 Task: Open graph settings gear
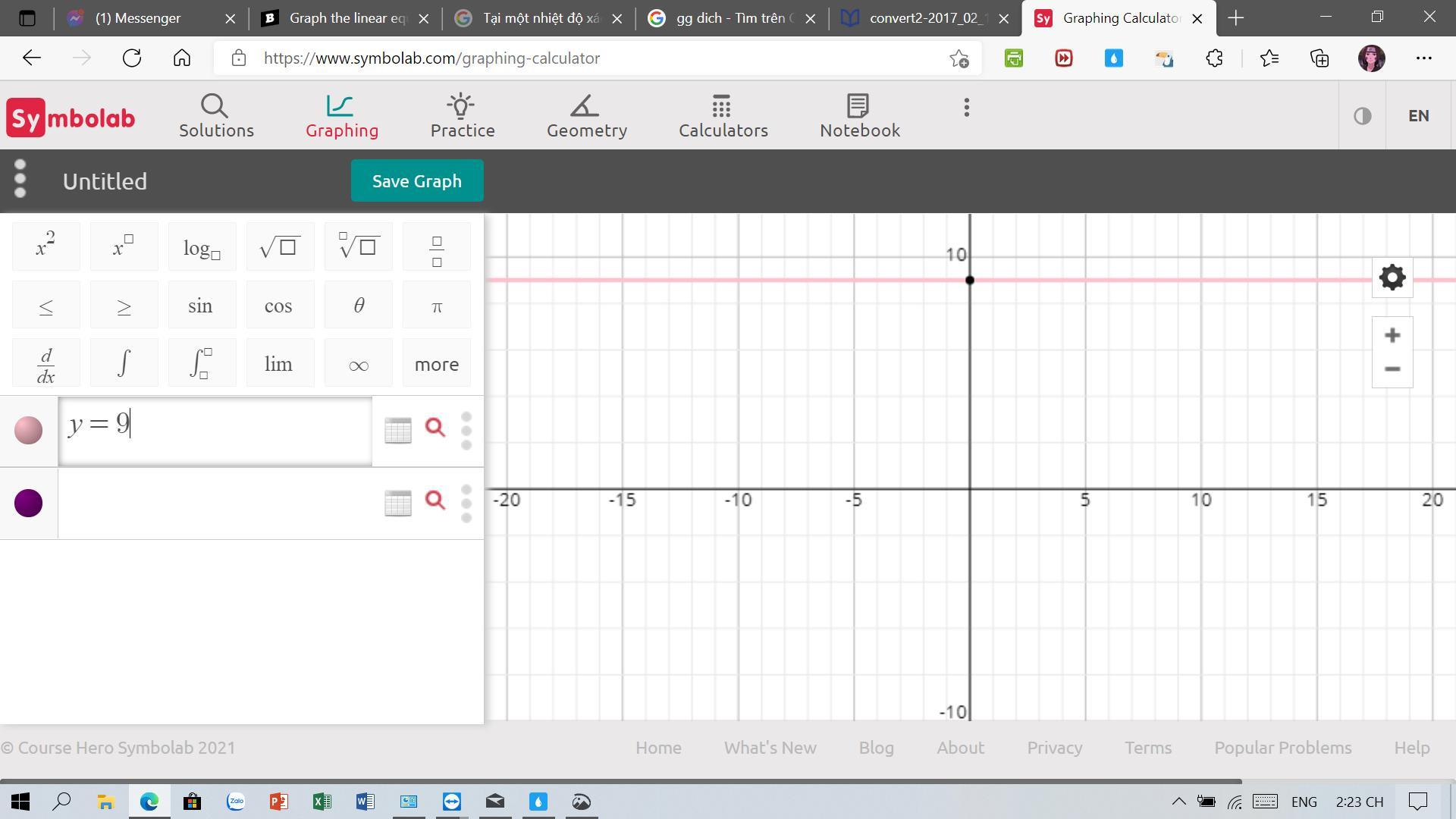(x=1392, y=278)
